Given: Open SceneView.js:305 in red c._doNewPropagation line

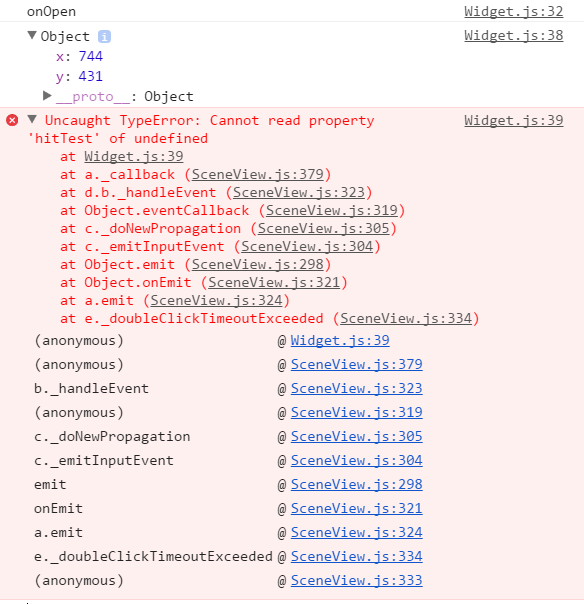Looking at the screenshot, I should point(324,228).
